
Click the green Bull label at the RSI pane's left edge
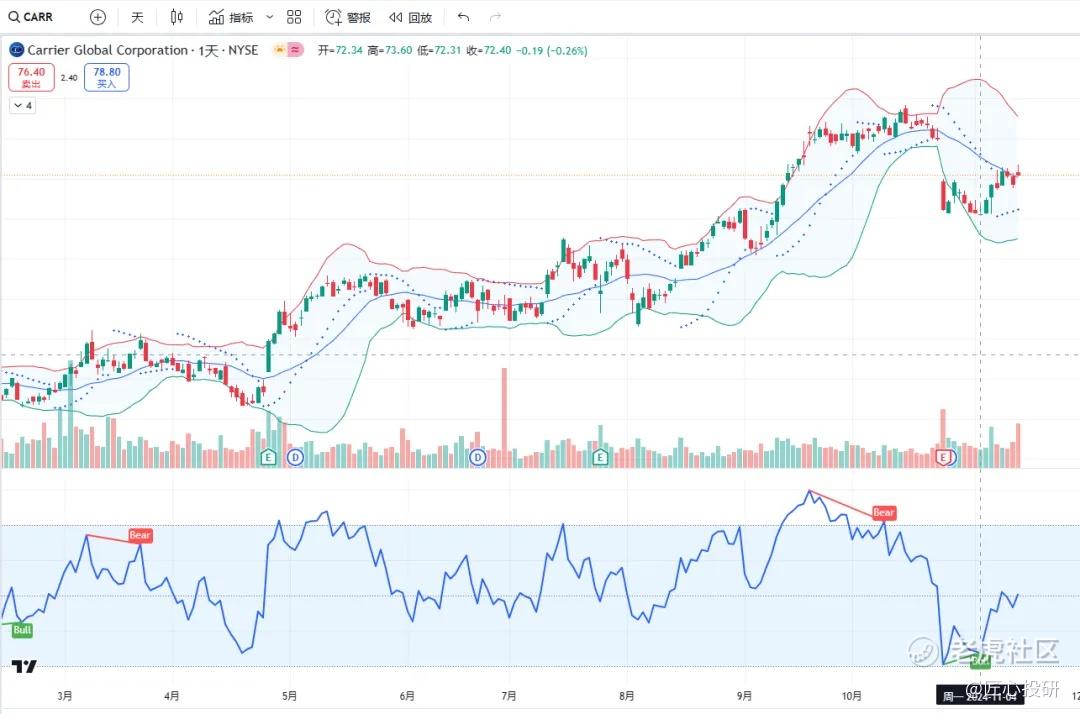tap(22, 629)
